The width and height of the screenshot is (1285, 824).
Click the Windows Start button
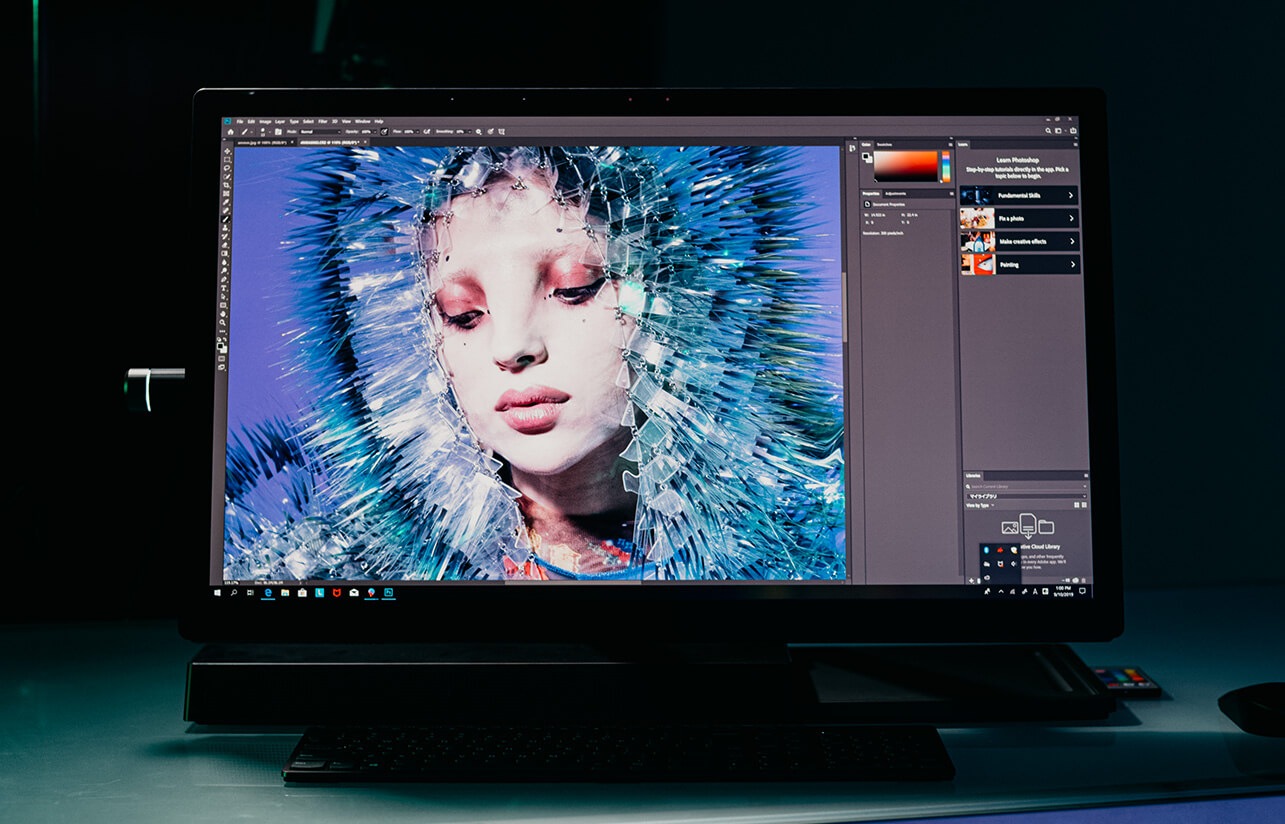click(217, 592)
